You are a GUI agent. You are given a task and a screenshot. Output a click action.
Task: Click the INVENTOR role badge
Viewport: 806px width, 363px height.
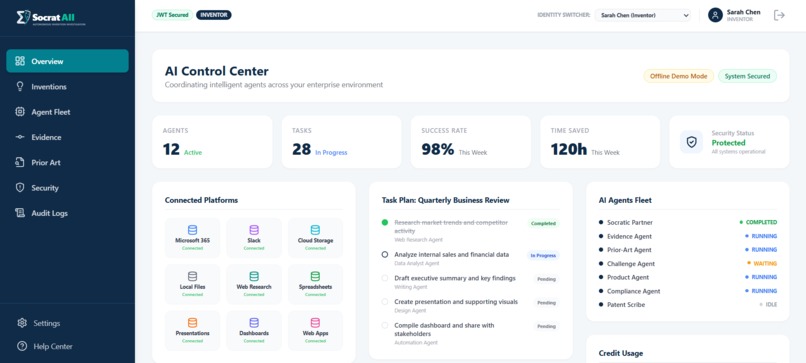point(214,15)
